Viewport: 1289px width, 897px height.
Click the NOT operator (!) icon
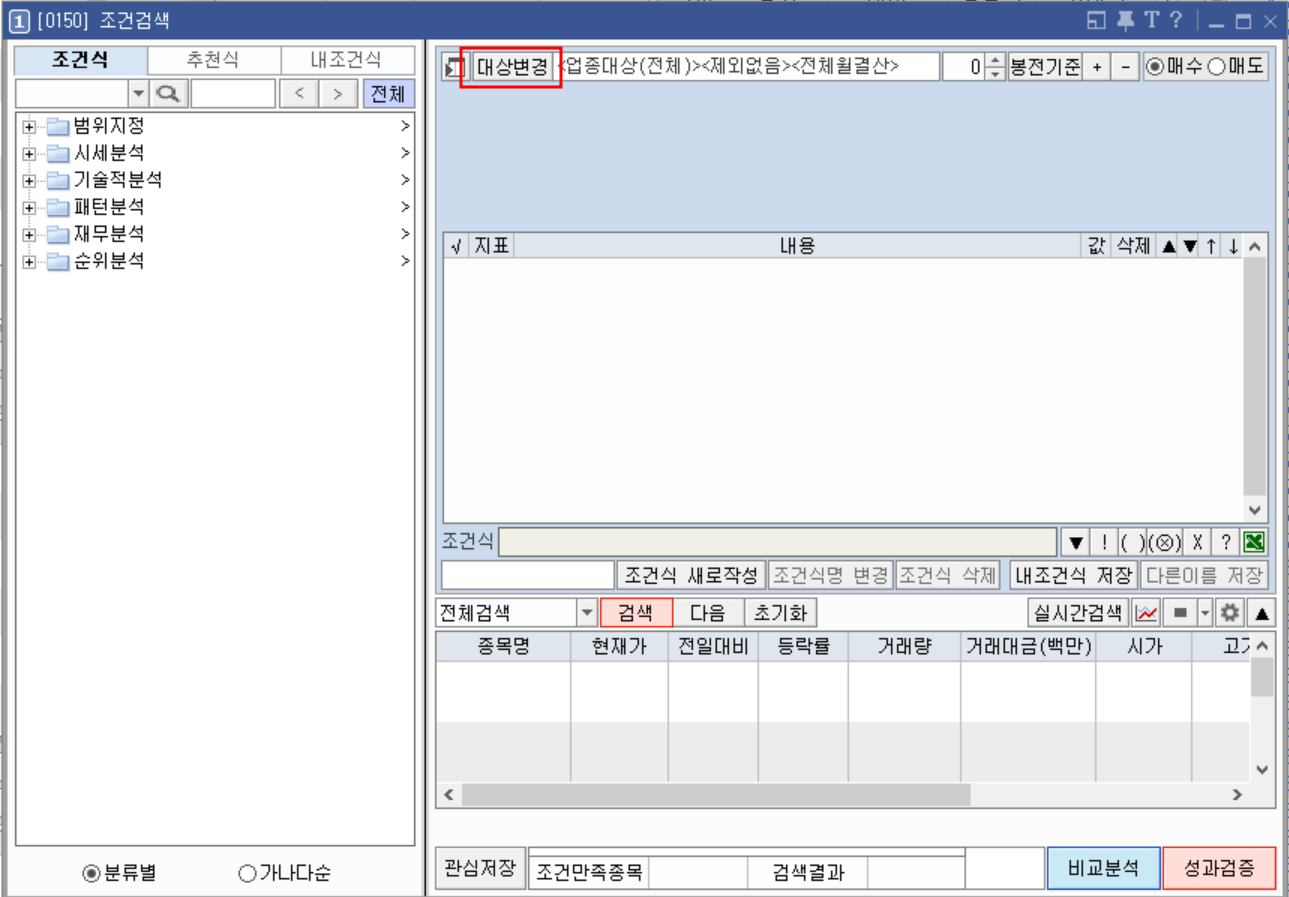[x=1104, y=544]
